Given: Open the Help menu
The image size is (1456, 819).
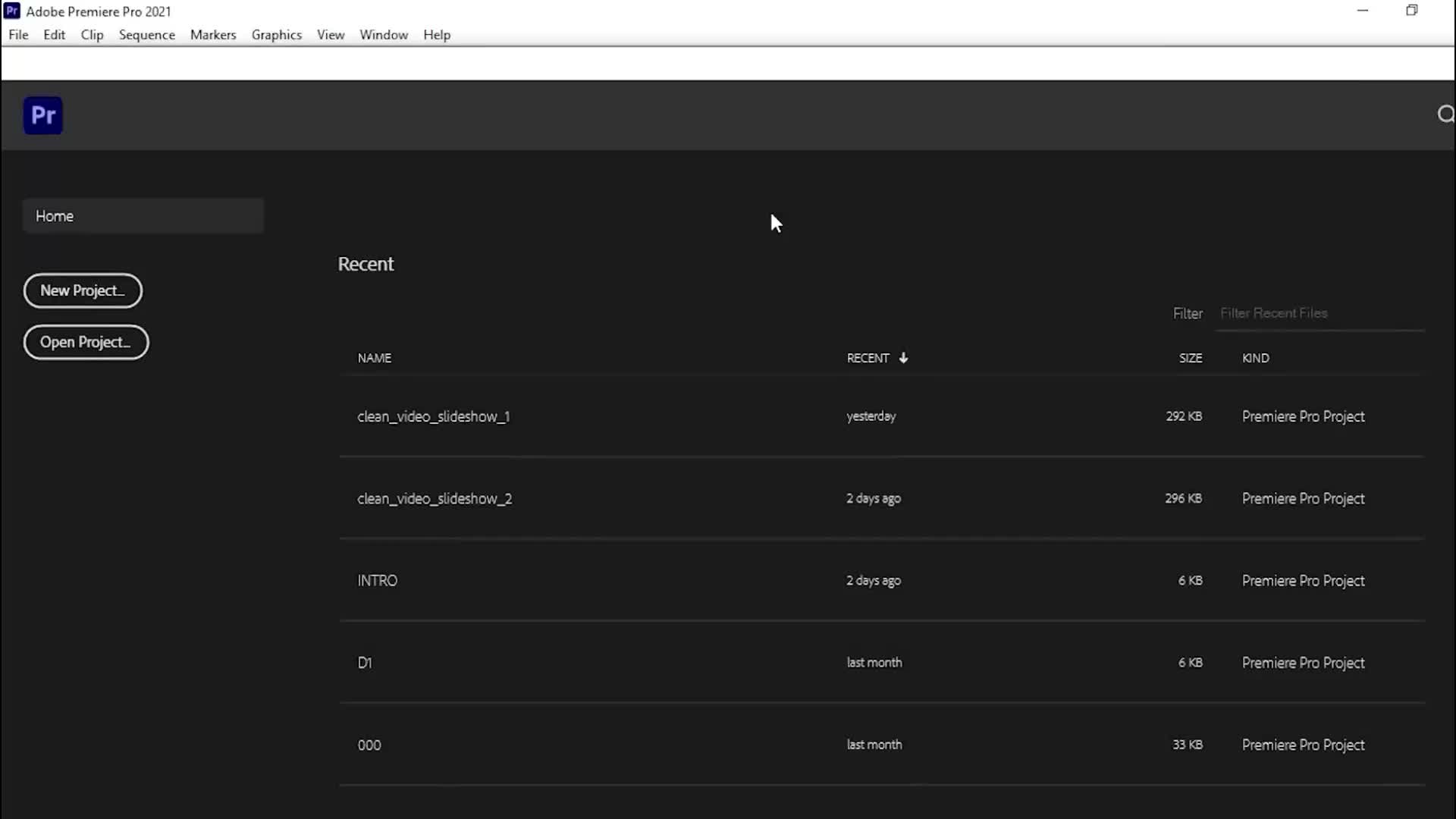Looking at the screenshot, I should [437, 35].
